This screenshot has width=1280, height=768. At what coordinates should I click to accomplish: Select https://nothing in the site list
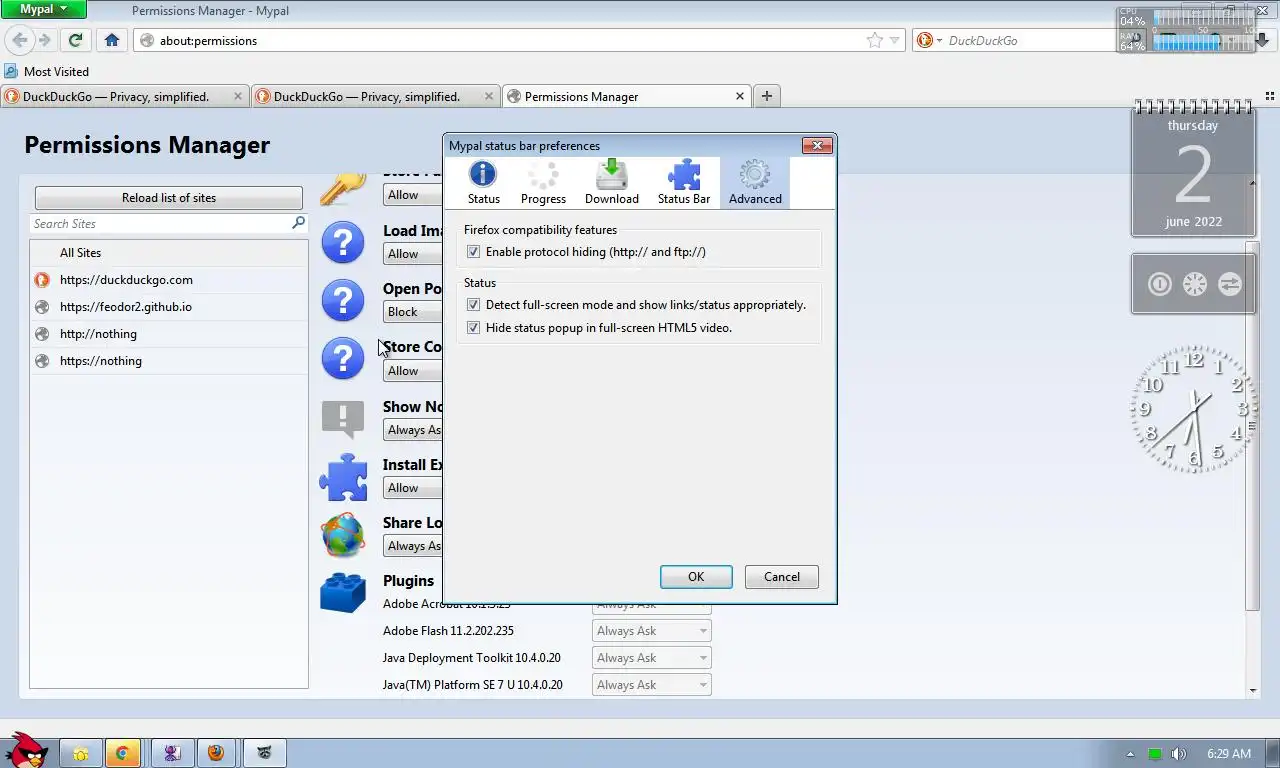tap(169, 361)
